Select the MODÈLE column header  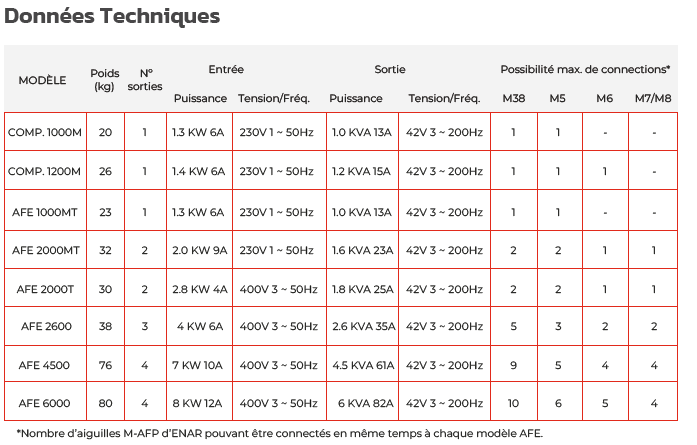(43, 79)
